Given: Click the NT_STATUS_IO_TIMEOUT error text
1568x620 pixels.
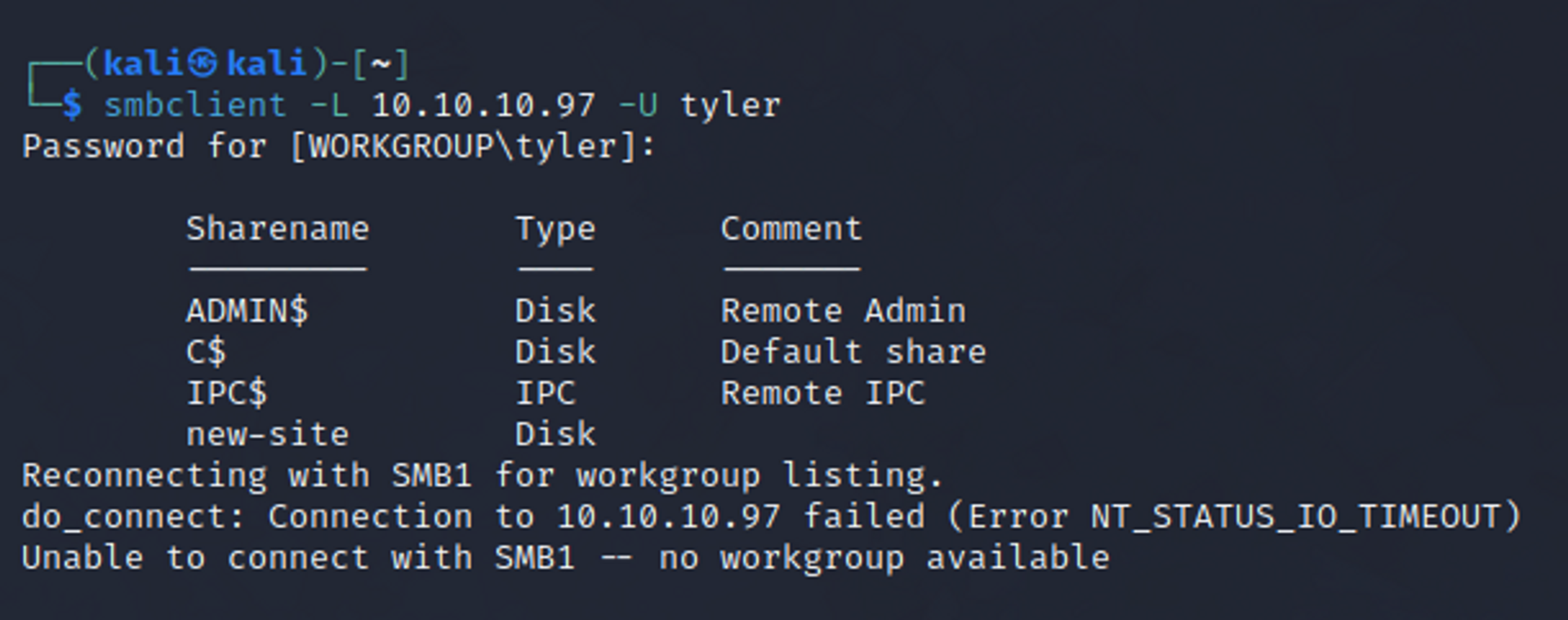Looking at the screenshot, I should pos(1295,517).
